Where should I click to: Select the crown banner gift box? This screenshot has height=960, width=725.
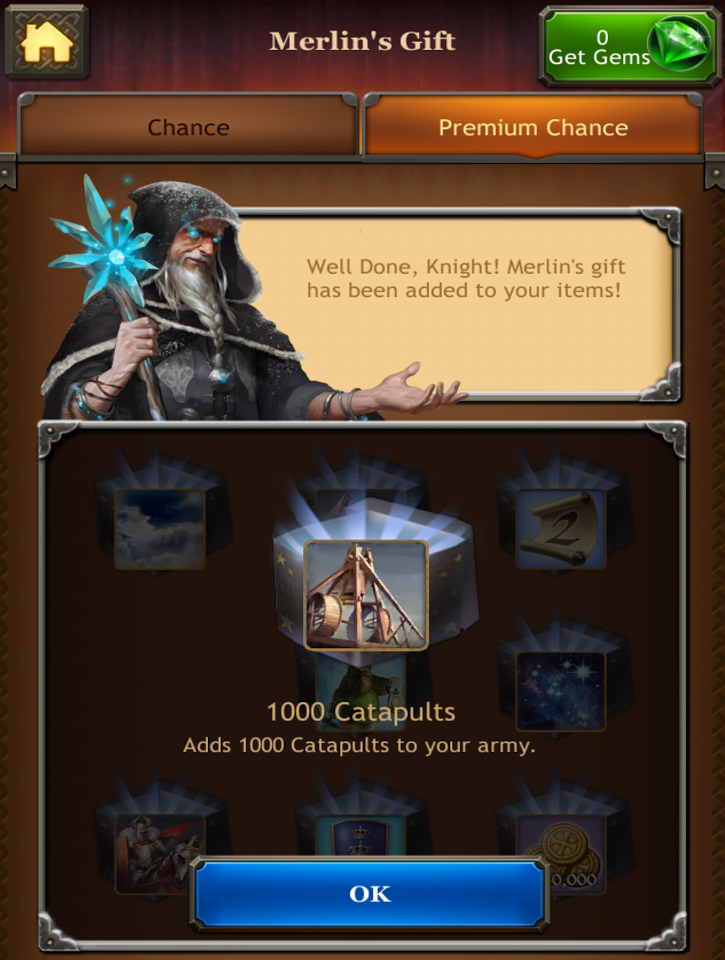(360, 836)
